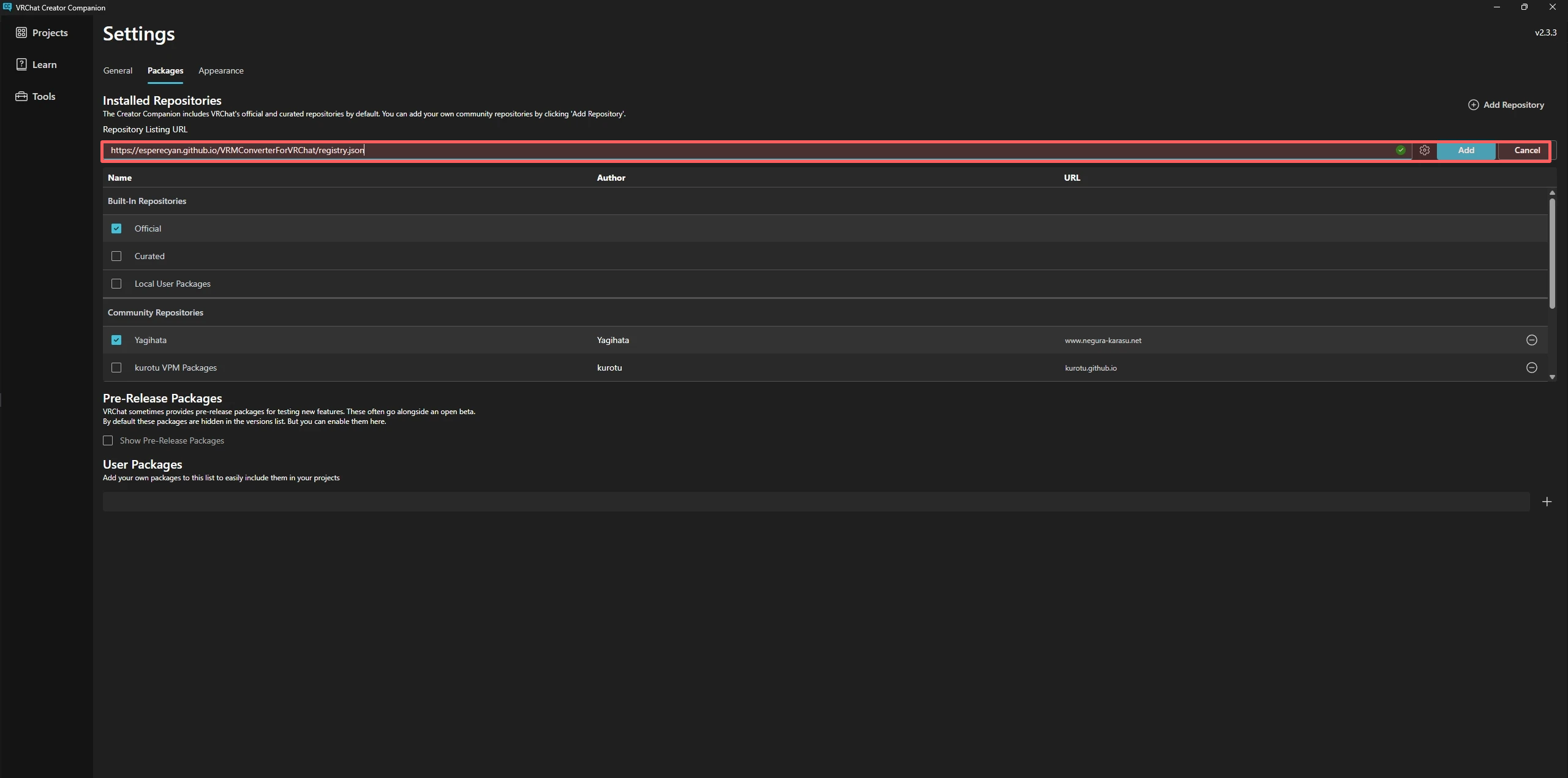Click the Author column header
Image resolution: width=1568 pixels, height=778 pixels.
611,178
